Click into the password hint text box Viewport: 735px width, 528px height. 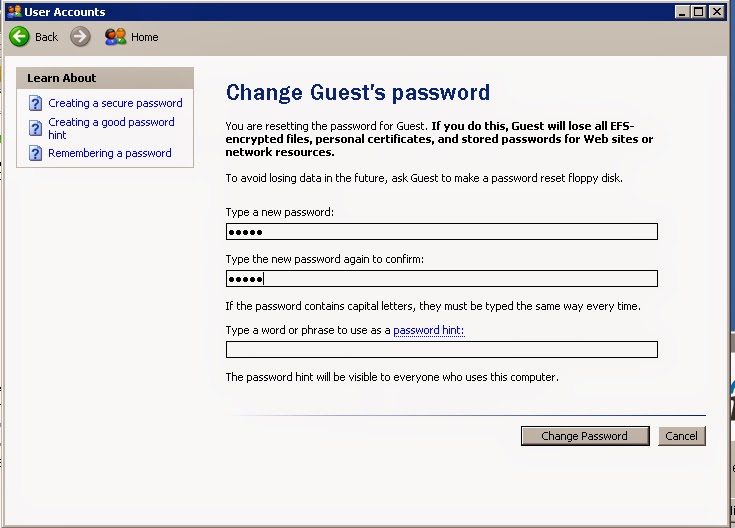click(441, 349)
